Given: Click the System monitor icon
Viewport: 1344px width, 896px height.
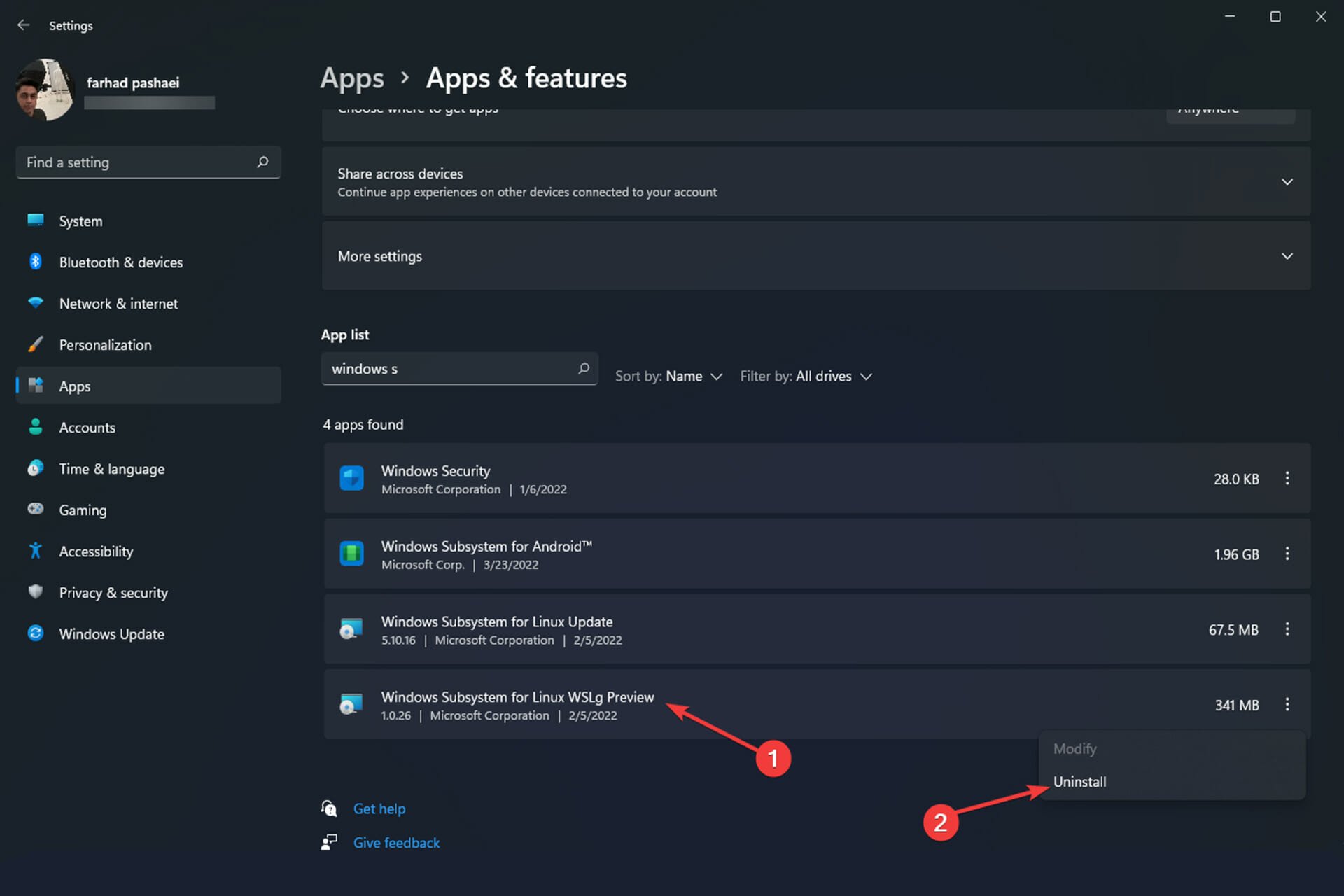Looking at the screenshot, I should coord(36,220).
